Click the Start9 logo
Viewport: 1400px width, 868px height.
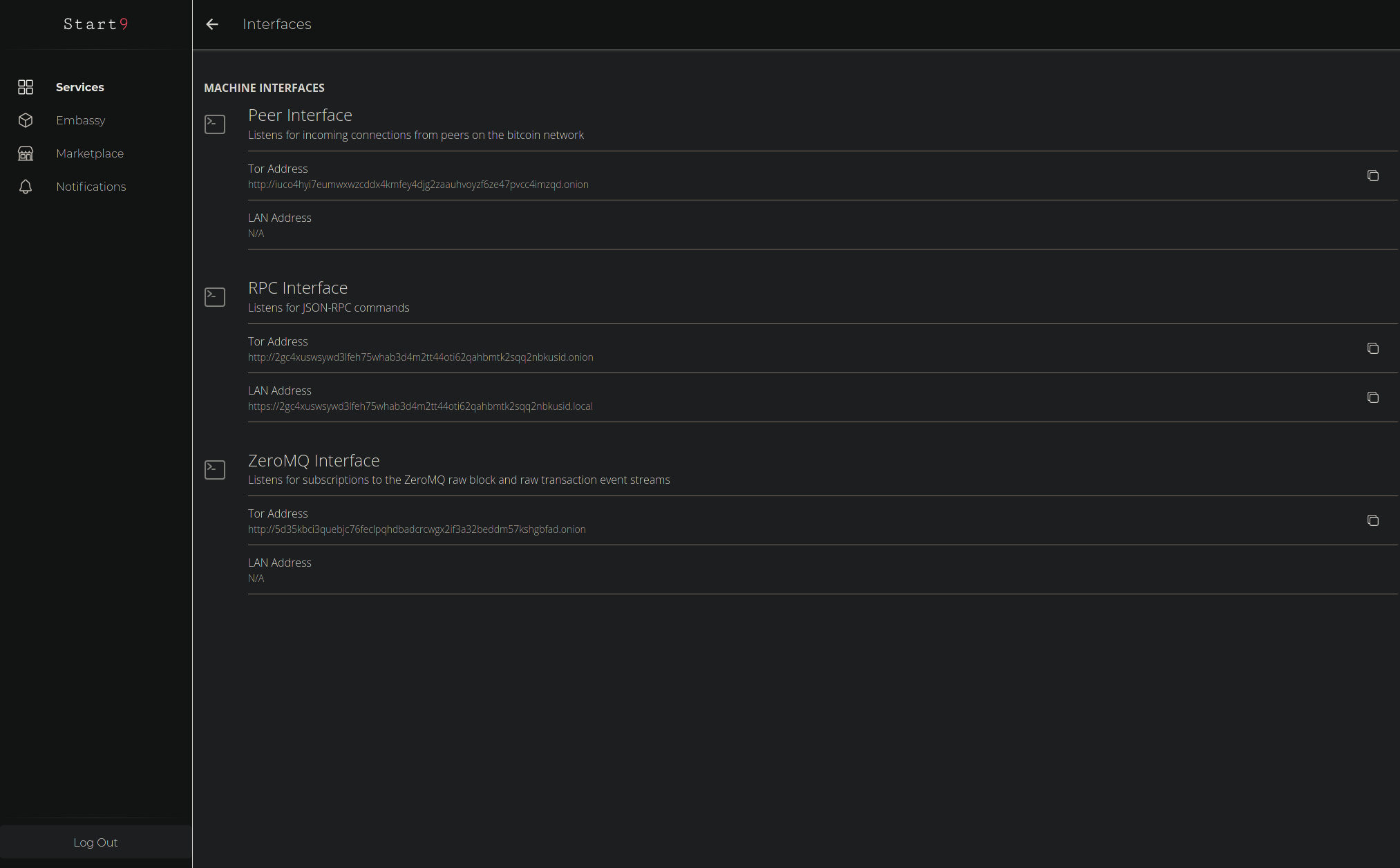point(95,24)
